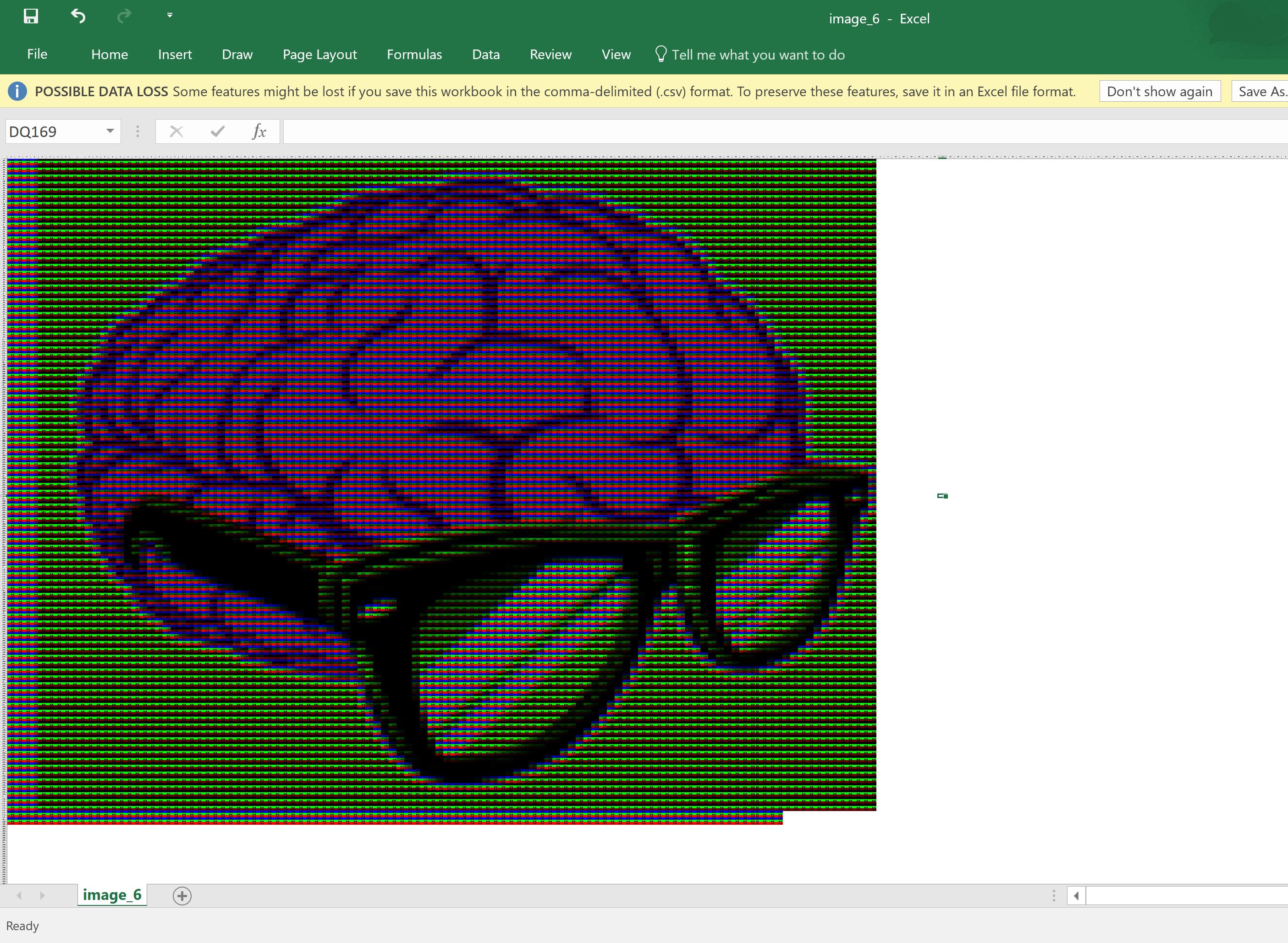Click the Undo icon
This screenshot has height=943, width=1288.
pos(78,16)
